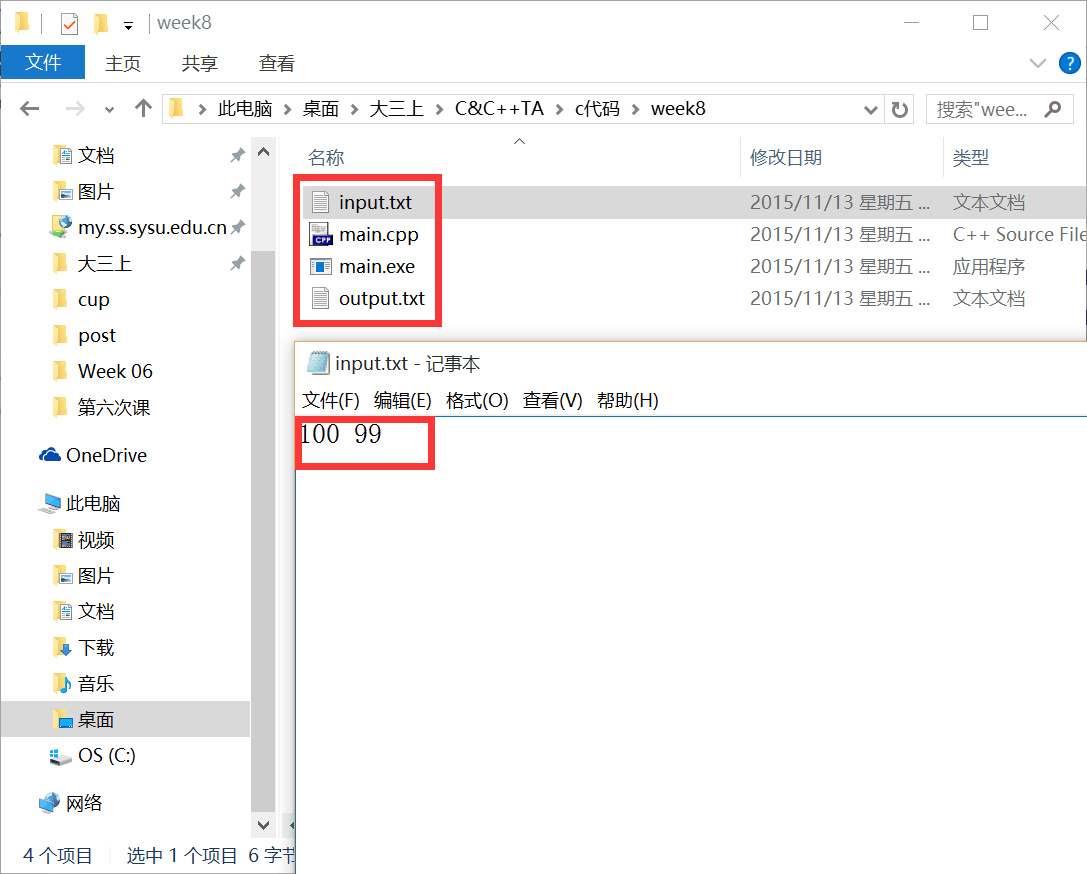This screenshot has height=874, width=1087.
Task: Select 网络 in the navigation pane
Action: pos(84,803)
